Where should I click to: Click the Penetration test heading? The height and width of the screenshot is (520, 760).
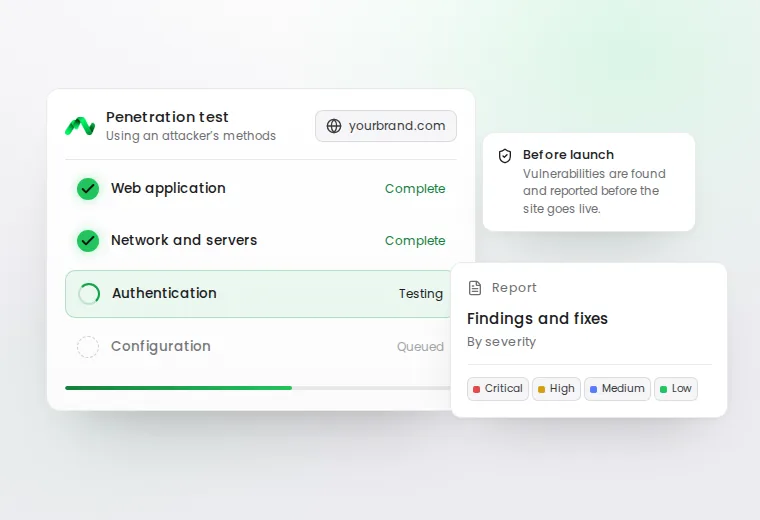[x=167, y=117]
